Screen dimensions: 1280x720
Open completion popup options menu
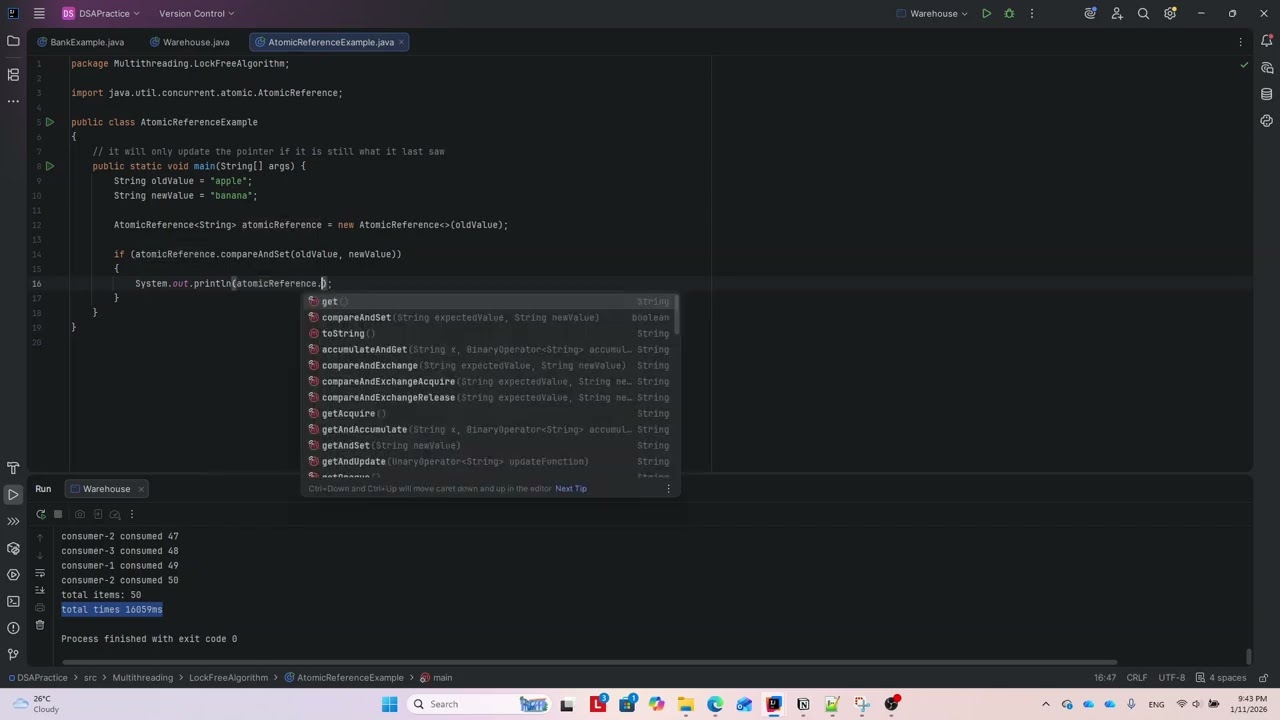669,489
